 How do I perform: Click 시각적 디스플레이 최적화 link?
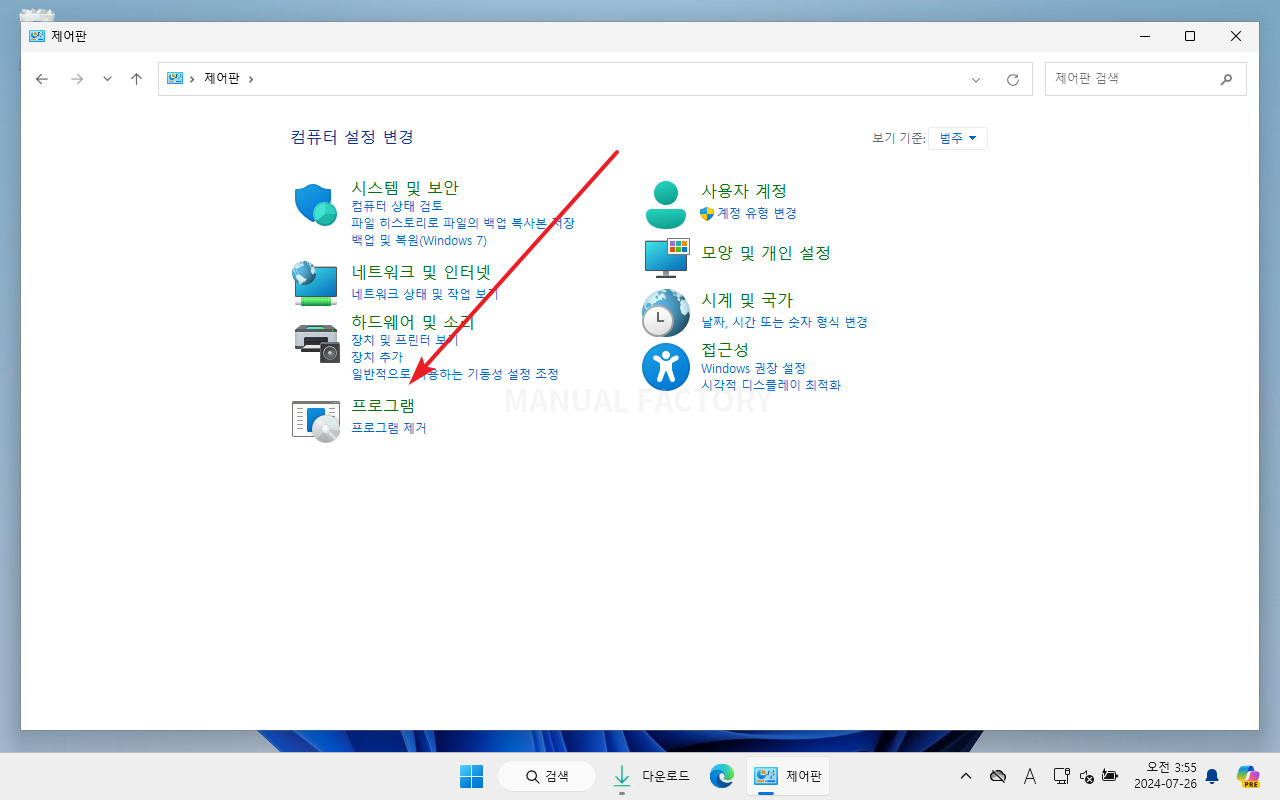click(771, 385)
